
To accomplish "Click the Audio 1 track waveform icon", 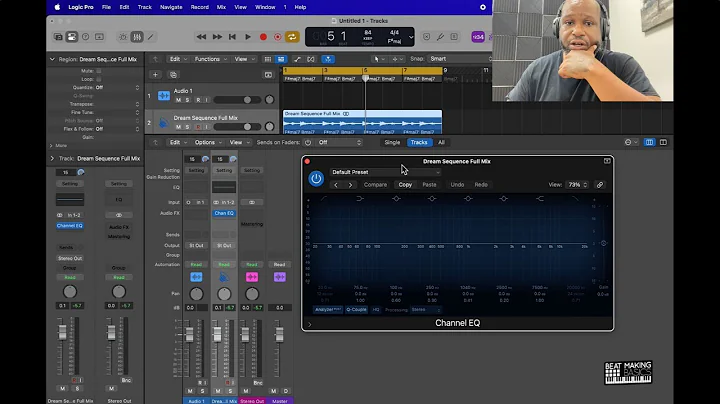I will pos(164,95).
